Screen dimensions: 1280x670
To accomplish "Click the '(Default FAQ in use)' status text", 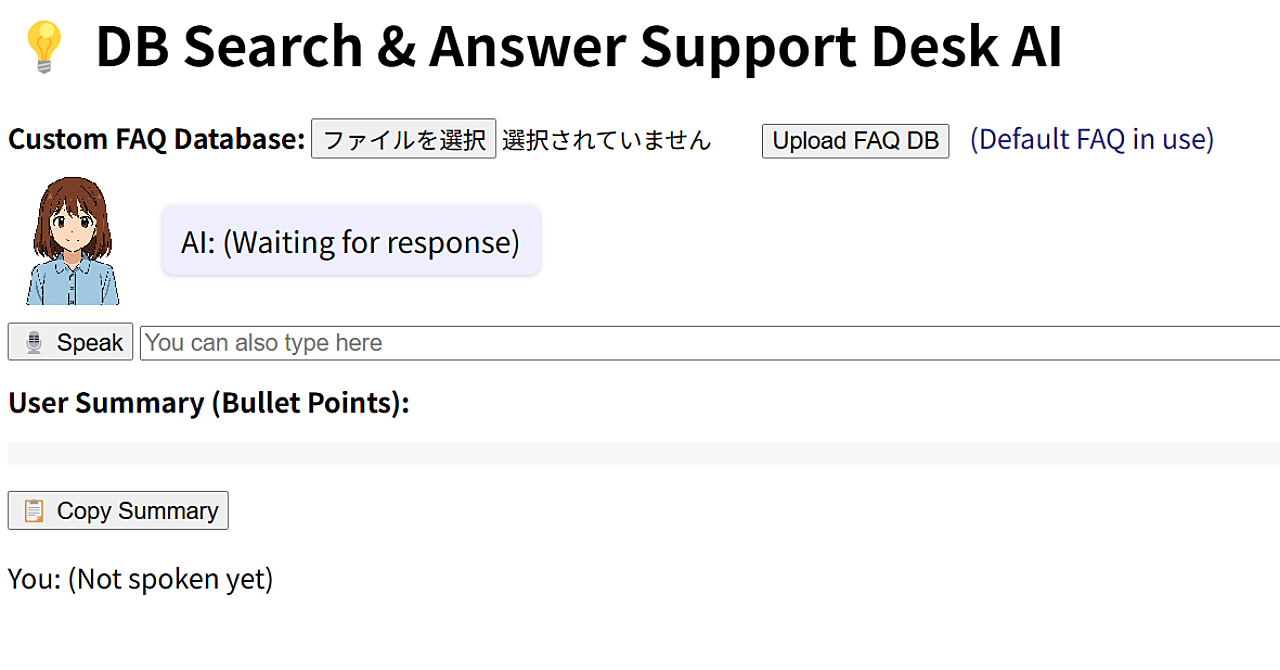I will point(1092,139).
